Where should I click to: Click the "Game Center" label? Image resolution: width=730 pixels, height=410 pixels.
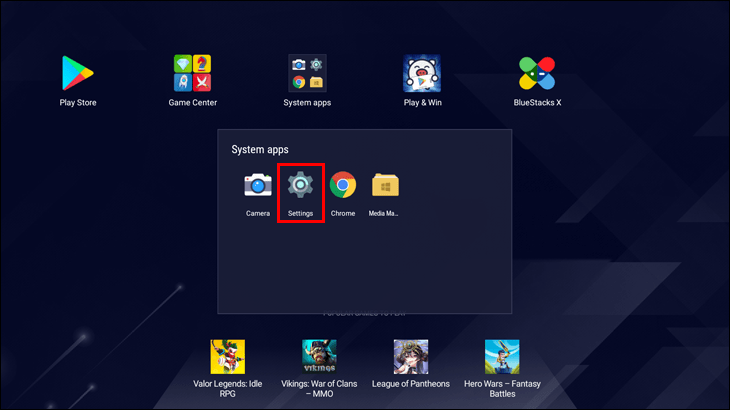193,102
